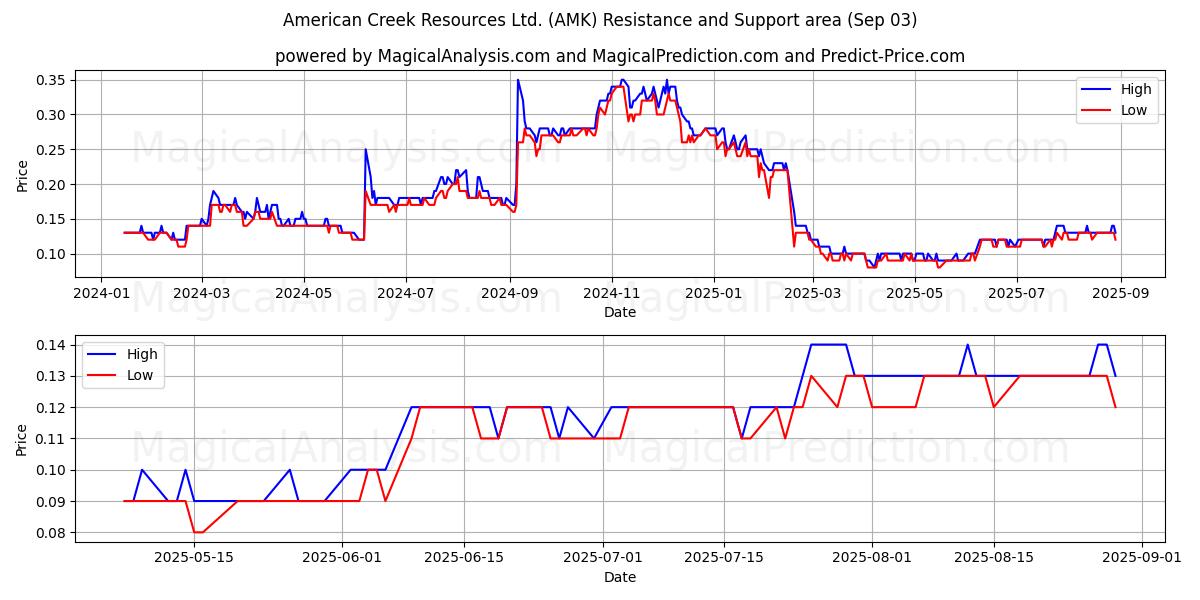Click the 0.20 y-axis tick in top chart

tap(52, 185)
